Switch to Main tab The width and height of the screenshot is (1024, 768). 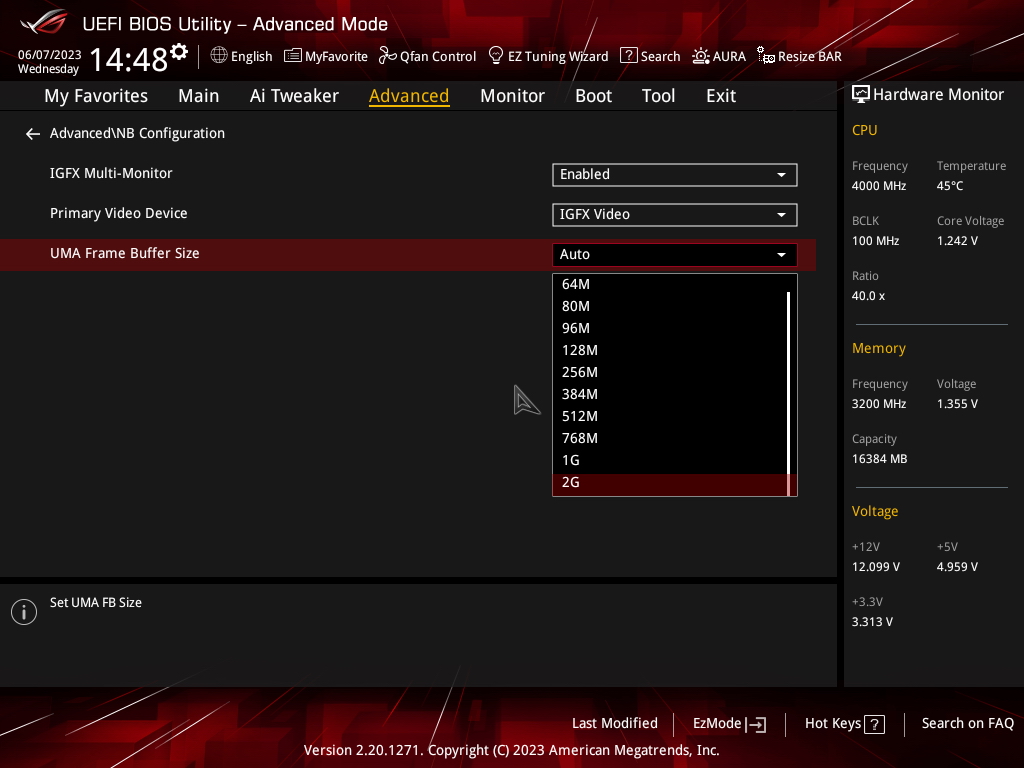(x=199, y=96)
